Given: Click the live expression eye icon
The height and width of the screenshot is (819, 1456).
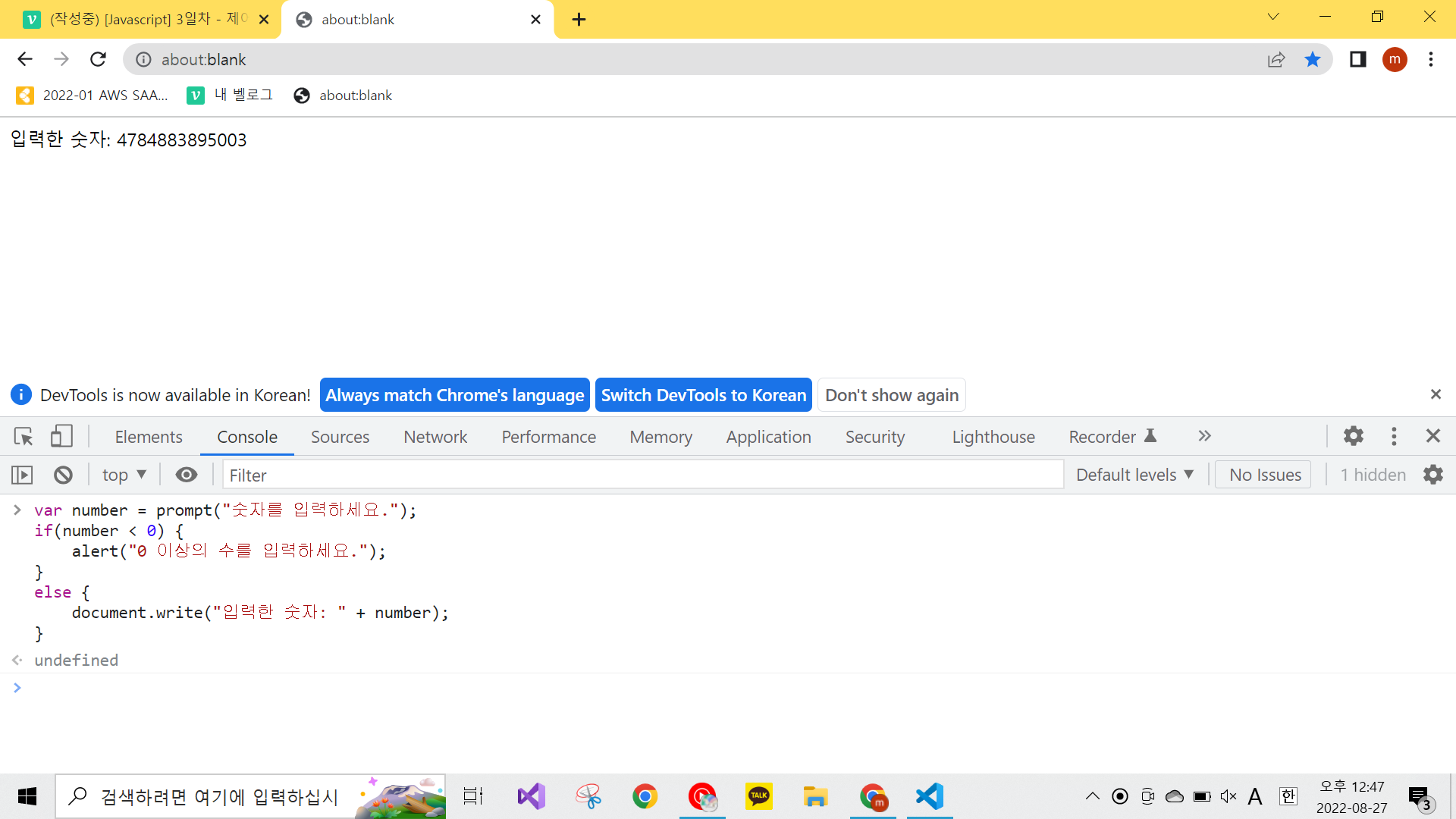Looking at the screenshot, I should [187, 475].
